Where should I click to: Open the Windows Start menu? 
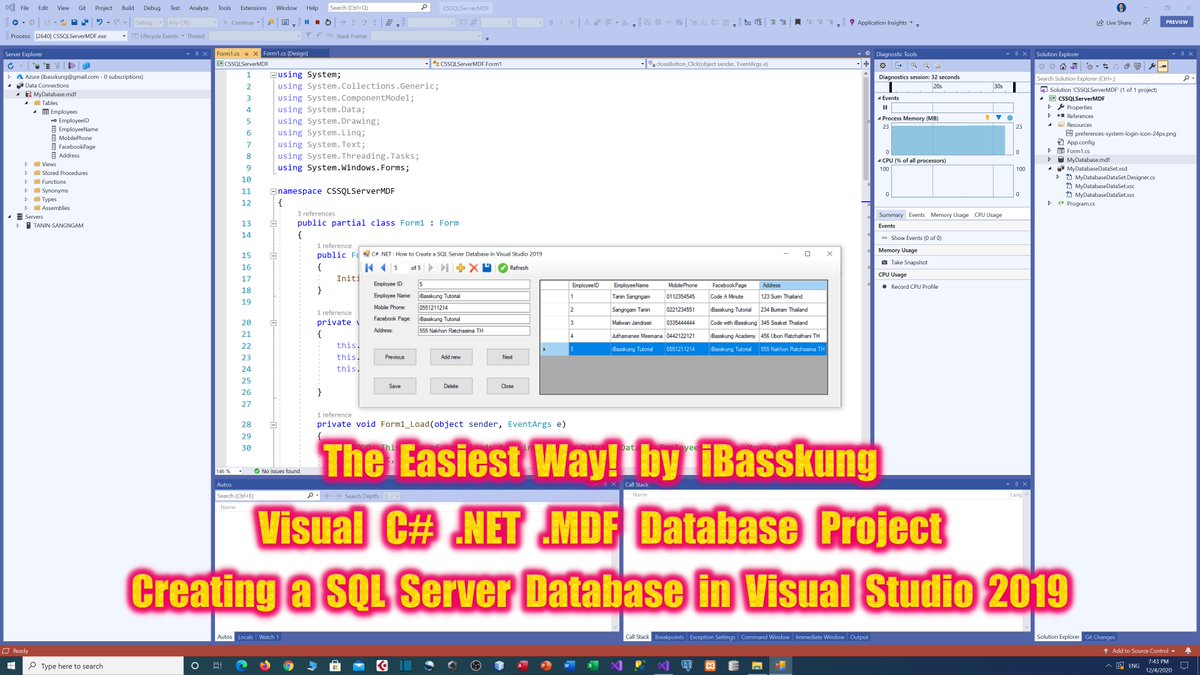11,665
